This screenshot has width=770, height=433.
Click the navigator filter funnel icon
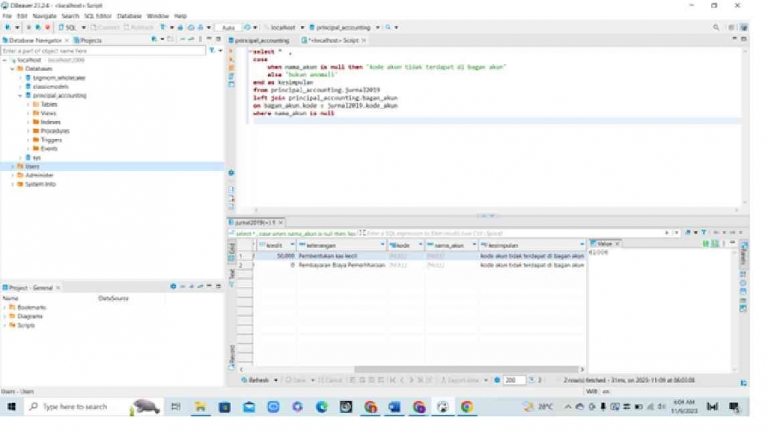[212, 51]
